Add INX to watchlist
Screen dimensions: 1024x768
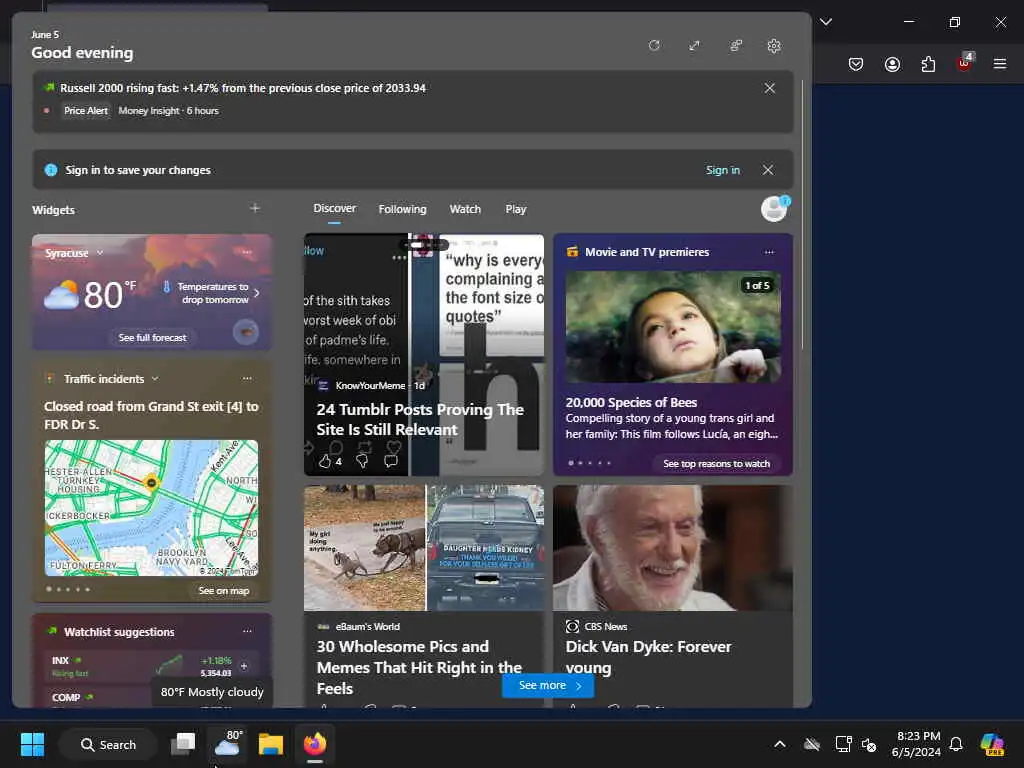tap(244, 666)
